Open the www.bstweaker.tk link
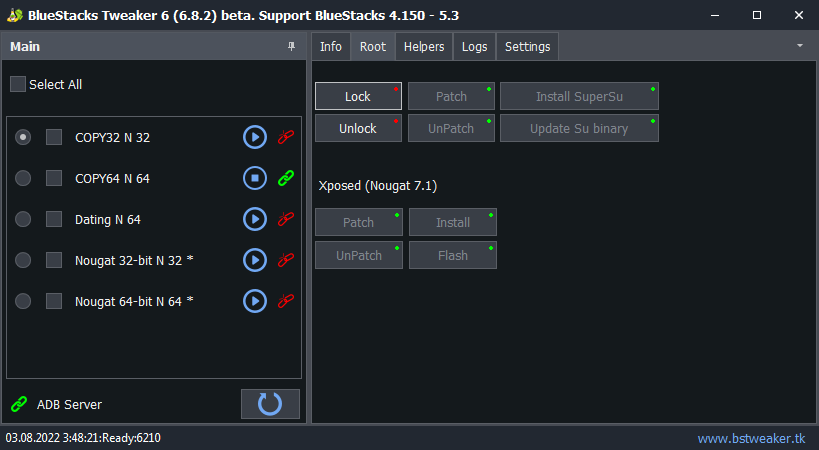Viewport: 819px width, 450px height. [751, 438]
